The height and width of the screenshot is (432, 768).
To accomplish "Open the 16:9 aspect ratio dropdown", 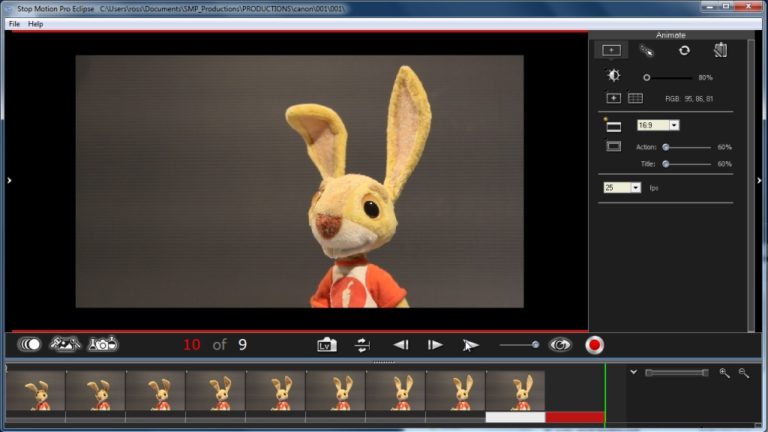I will (x=658, y=125).
